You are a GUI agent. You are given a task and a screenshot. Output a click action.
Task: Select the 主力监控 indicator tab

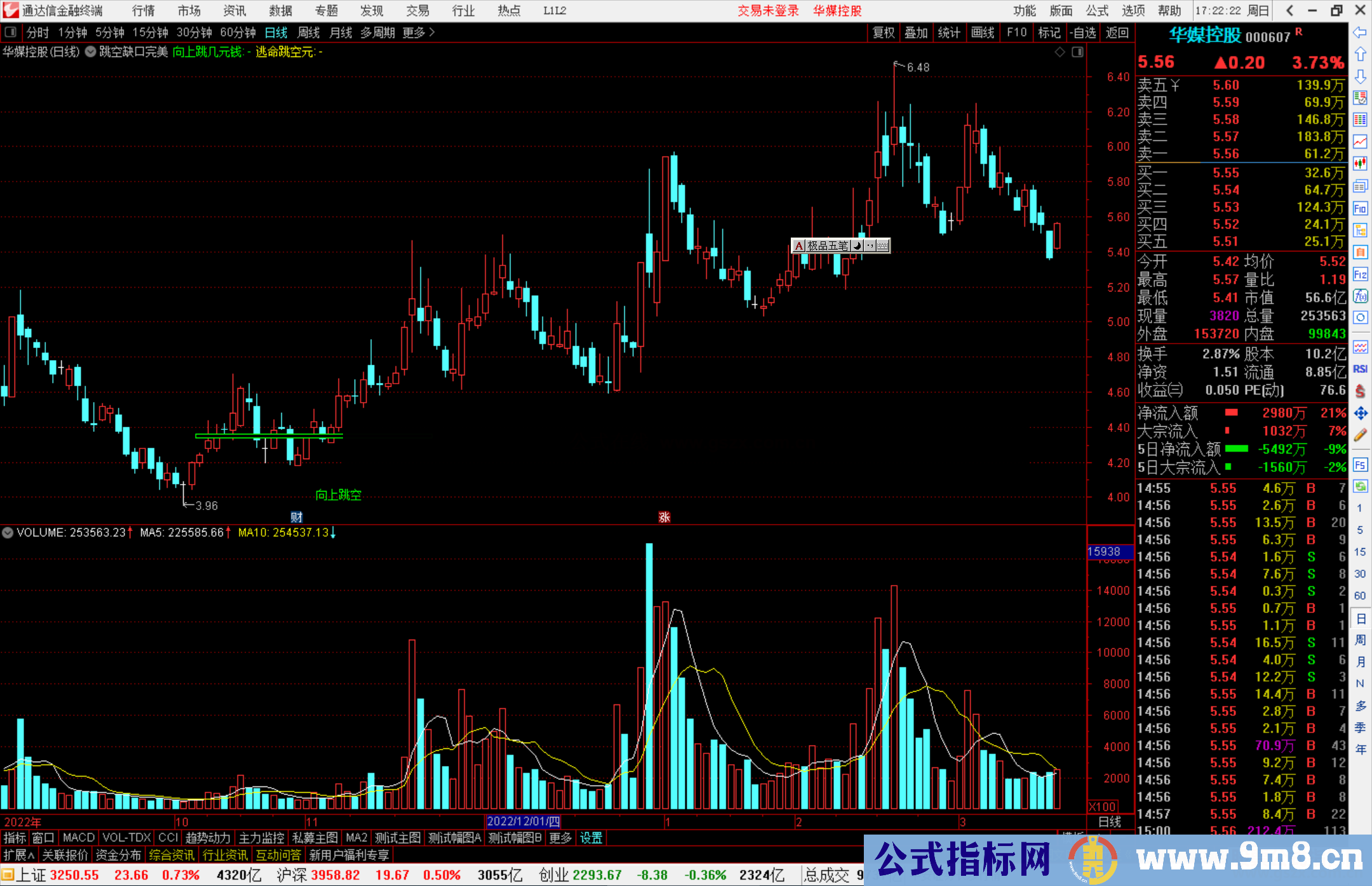click(261, 838)
